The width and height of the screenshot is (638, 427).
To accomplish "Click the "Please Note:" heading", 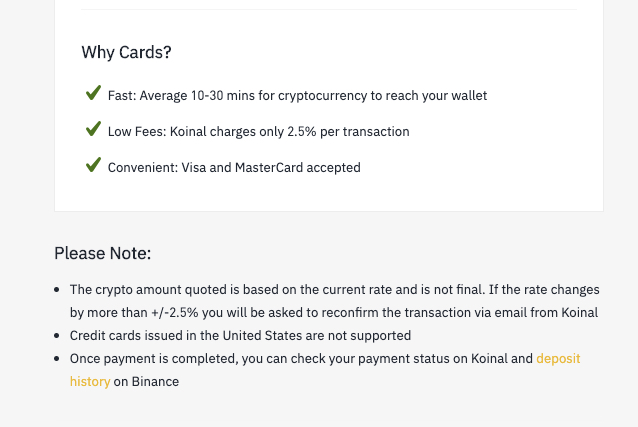I will click(x=102, y=253).
